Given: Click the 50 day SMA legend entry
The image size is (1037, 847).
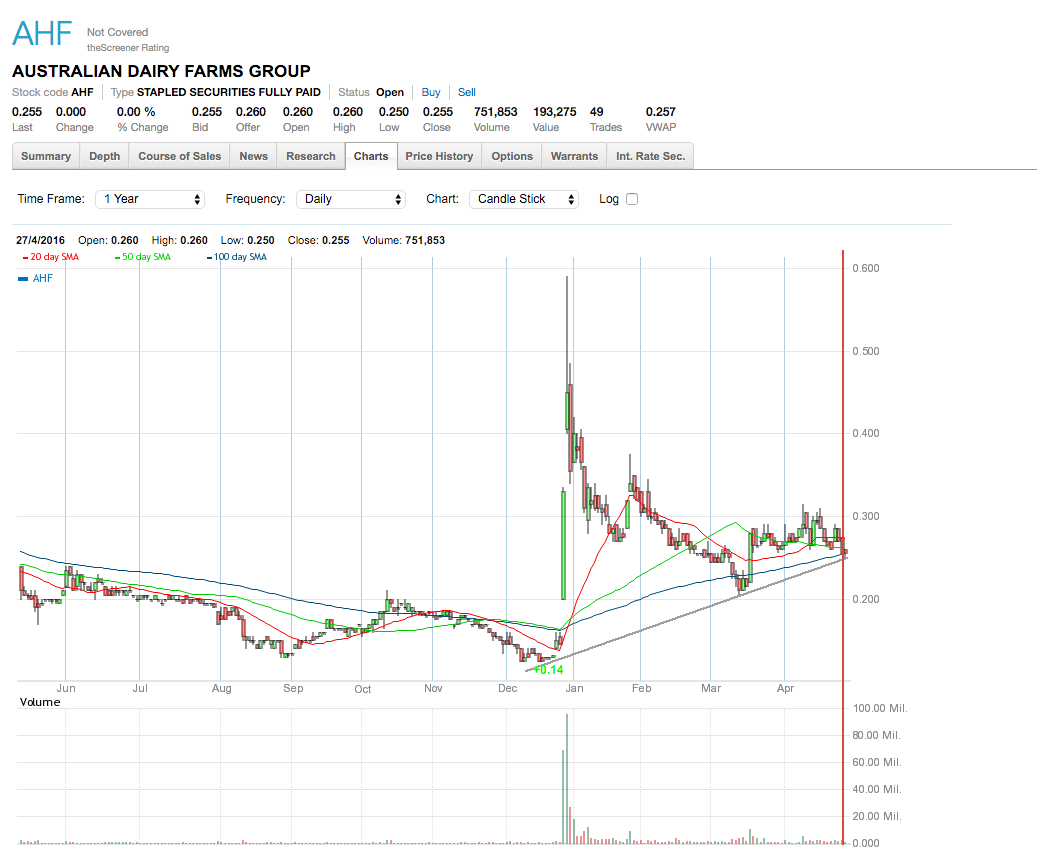Looking at the screenshot, I should coord(143,257).
